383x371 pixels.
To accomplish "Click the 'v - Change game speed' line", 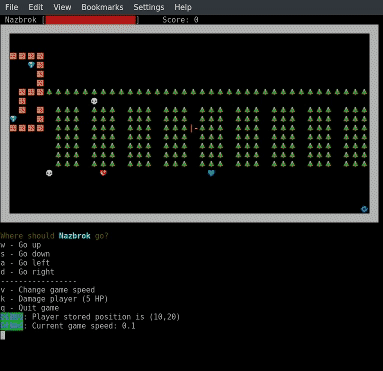I will (48, 290).
